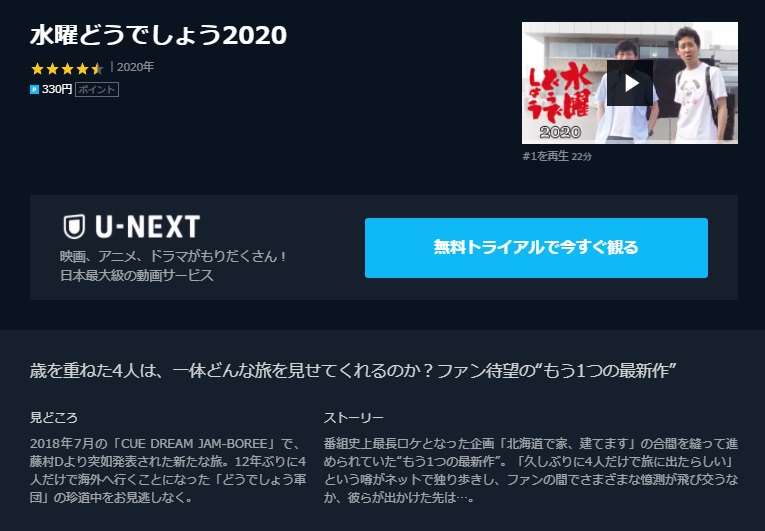Viewport: 765px width, 531px height.
Task: Click the #1を再生 22分 caption
Action: [557, 156]
